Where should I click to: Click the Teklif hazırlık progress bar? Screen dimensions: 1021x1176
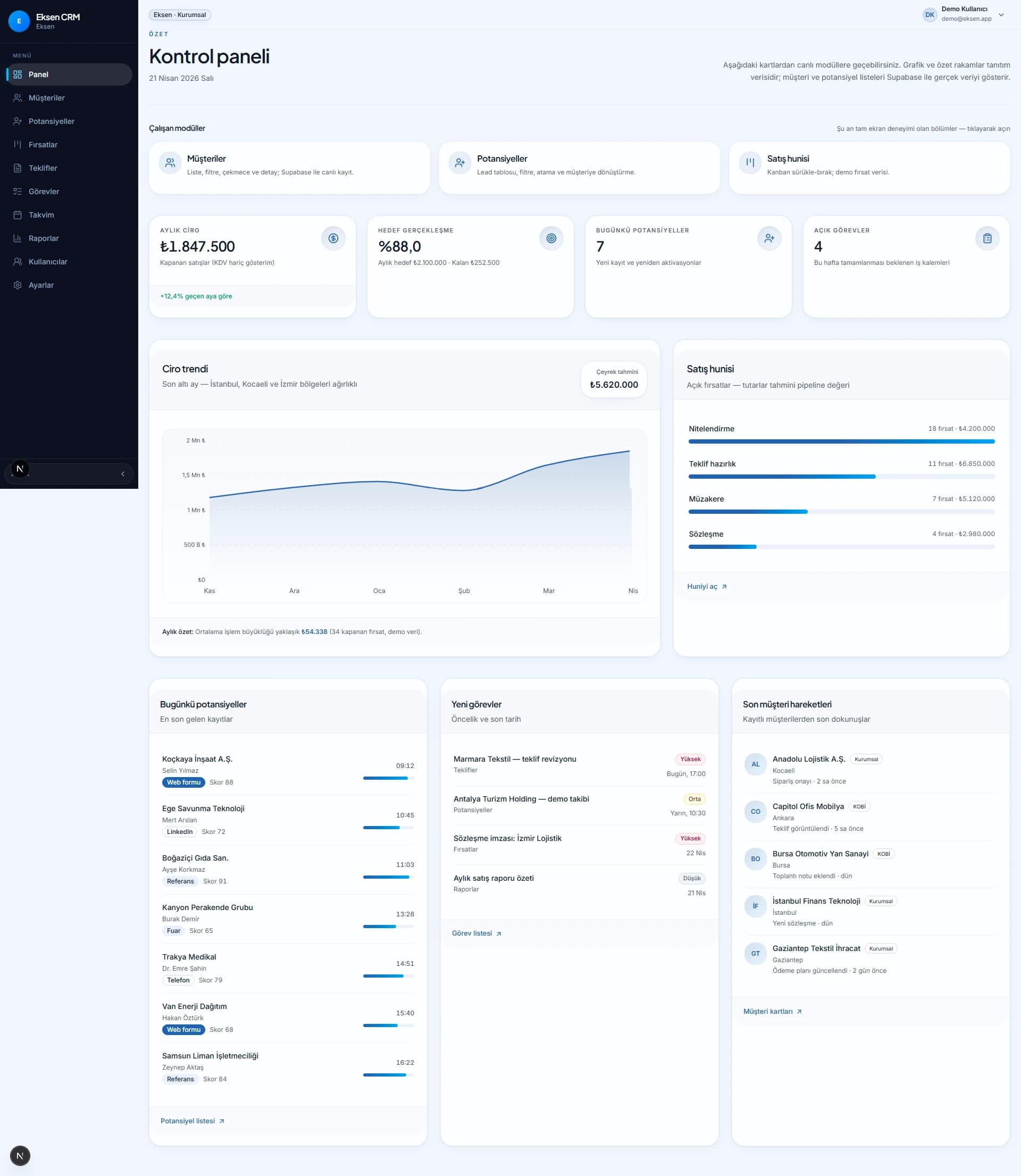click(x=841, y=477)
